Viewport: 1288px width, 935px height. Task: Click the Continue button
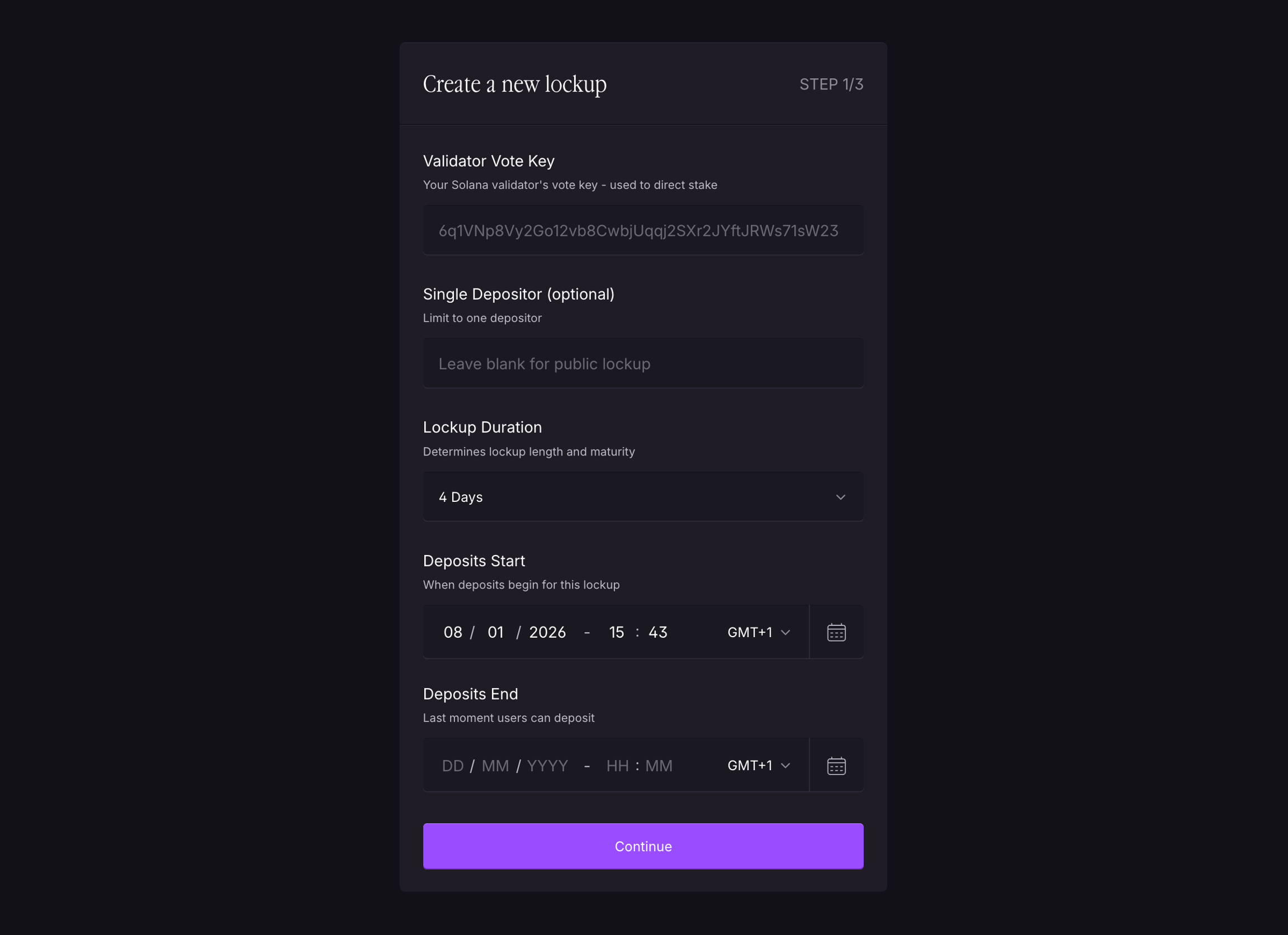tap(643, 846)
